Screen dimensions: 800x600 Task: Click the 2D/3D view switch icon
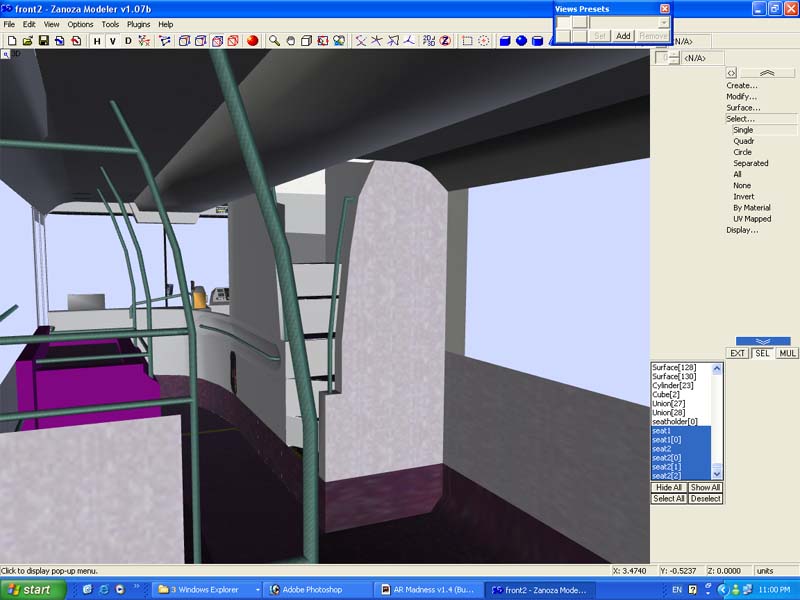click(x=429, y=41)
